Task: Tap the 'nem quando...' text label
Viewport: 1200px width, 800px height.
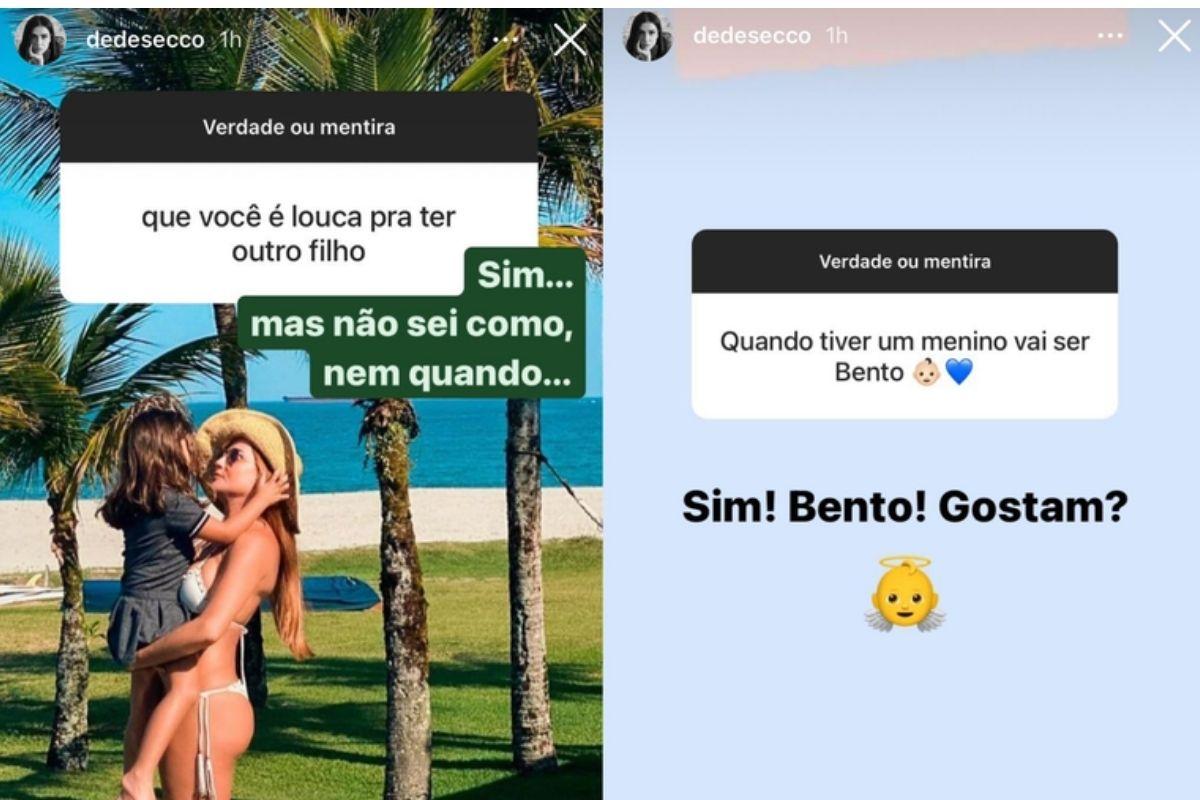Action: coord(448,374)
